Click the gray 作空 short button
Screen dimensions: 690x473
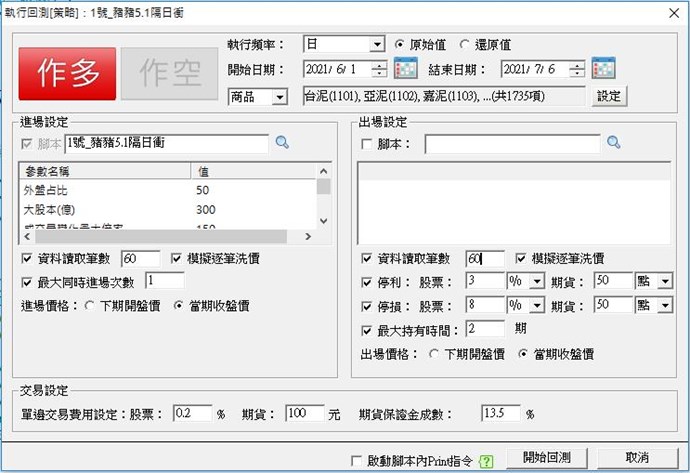click(167, 72)
